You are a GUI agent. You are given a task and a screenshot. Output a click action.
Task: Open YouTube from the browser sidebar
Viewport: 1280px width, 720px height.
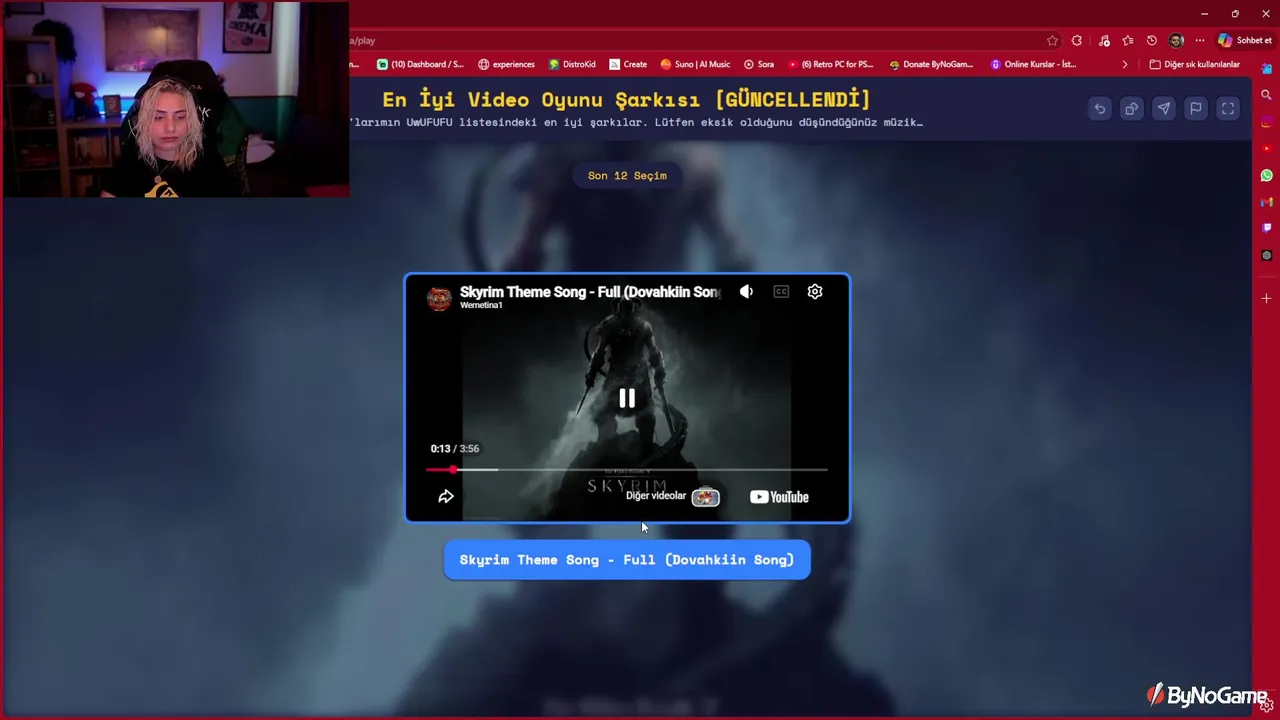point(1266,149)
